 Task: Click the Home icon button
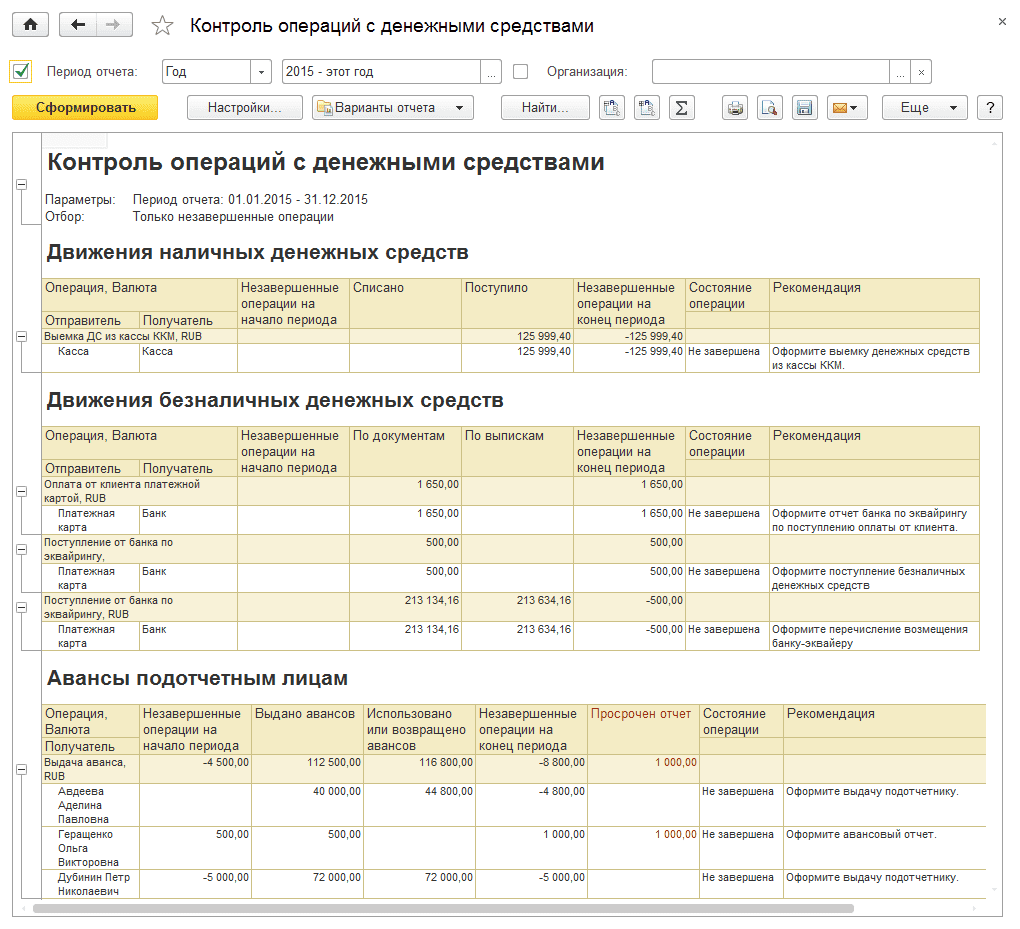pyautogui.click(x=30, y=26)
